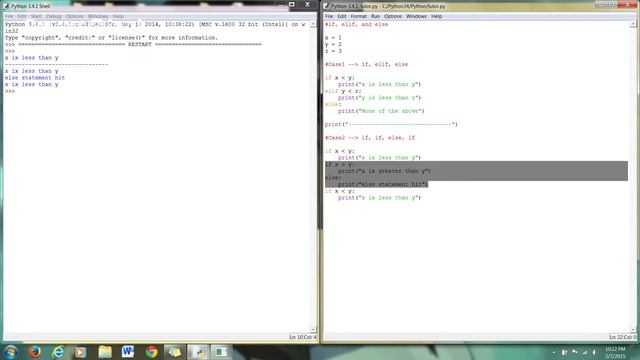Open the File menu in tutor.py editor
Screen dimensions: 640x360
click(329, 16)
